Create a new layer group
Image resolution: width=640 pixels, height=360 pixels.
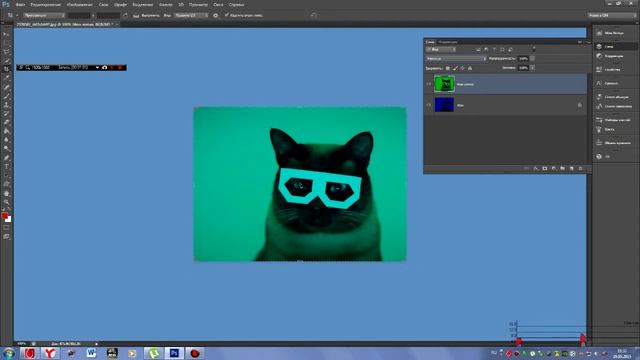point(562,169)
